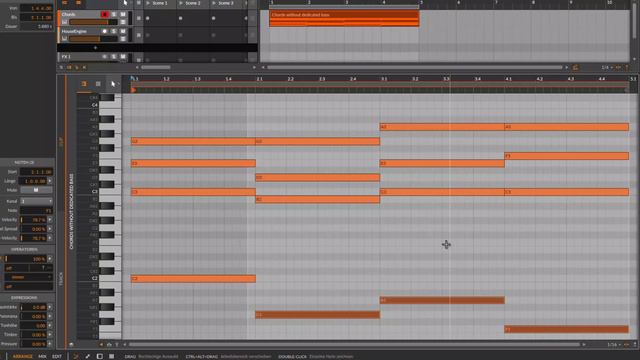The image size is (640, 360).
Task: Click the Dauer duration field
Action: click(x=36, y=27)
